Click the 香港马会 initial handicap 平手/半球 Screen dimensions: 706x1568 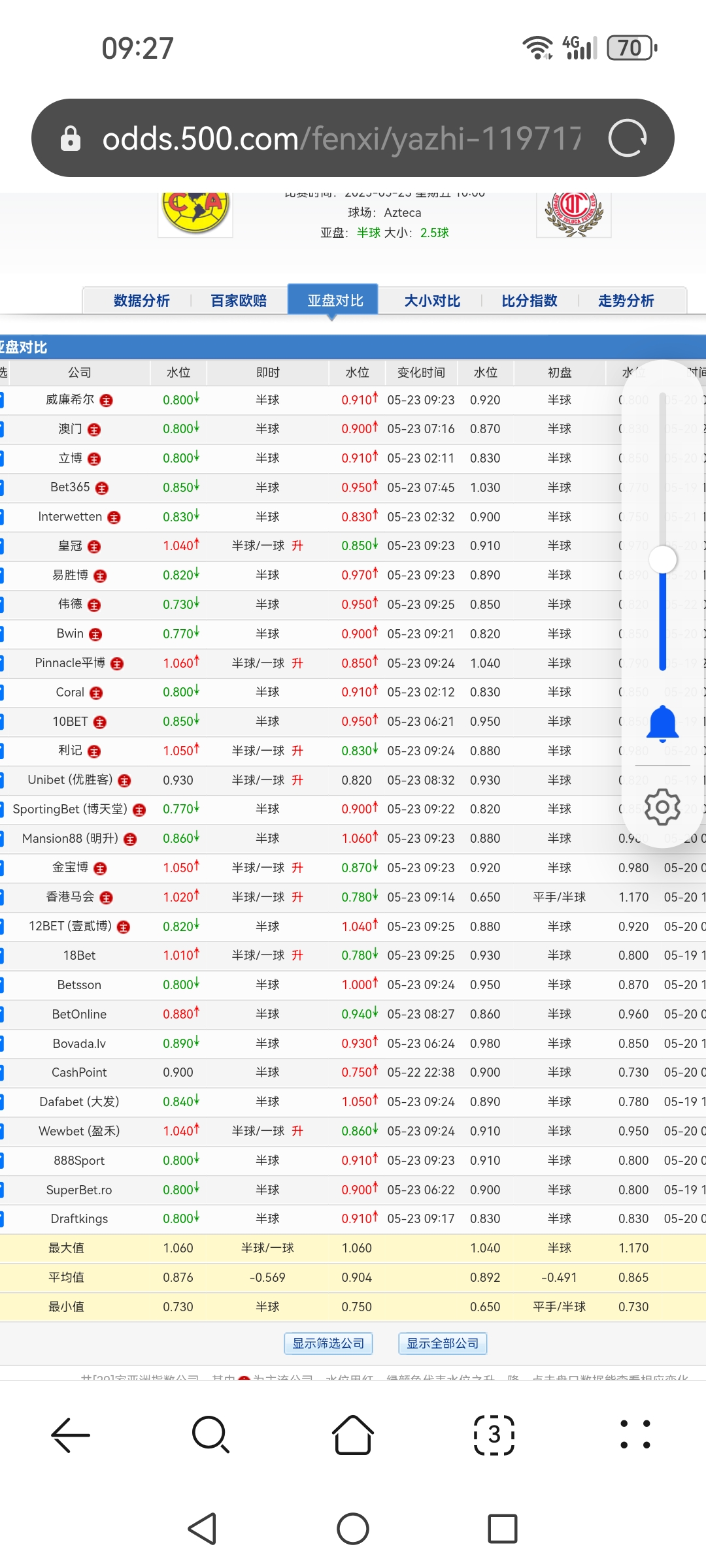pos(560,897)
